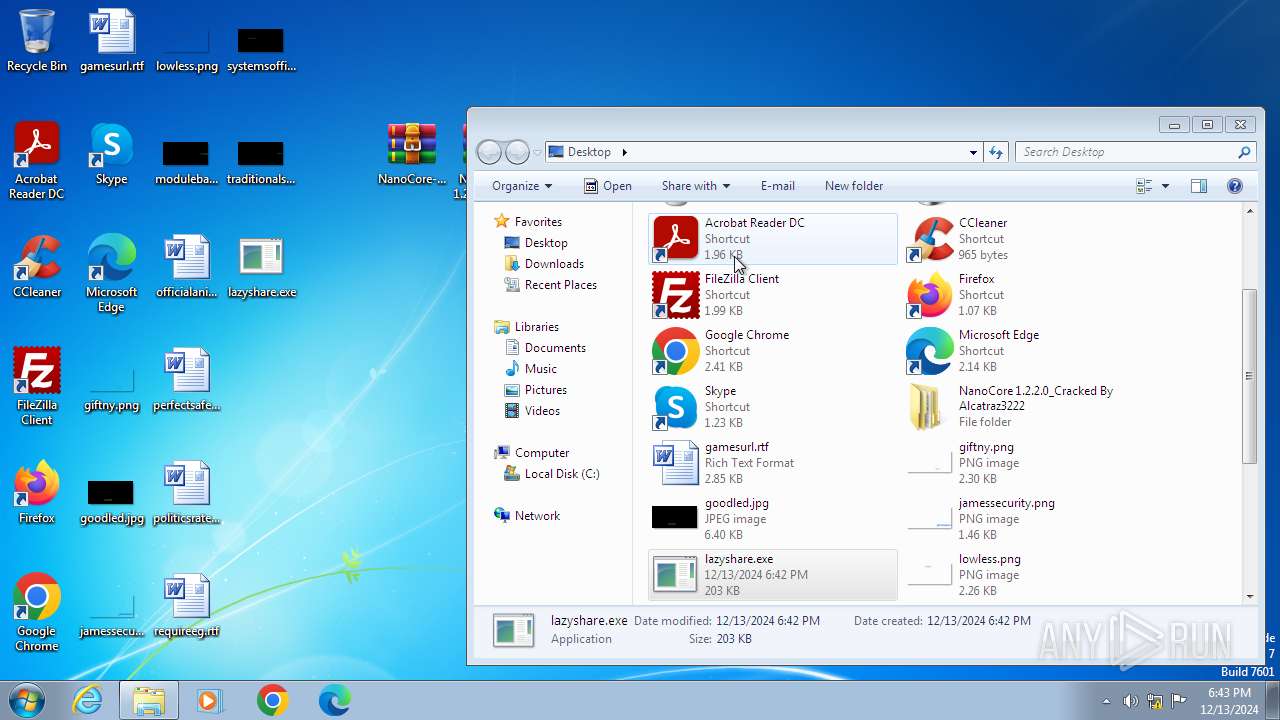Select gamesurl.rtf file in Explorer list
The image size is (1280, 720).
coord(772,463)
